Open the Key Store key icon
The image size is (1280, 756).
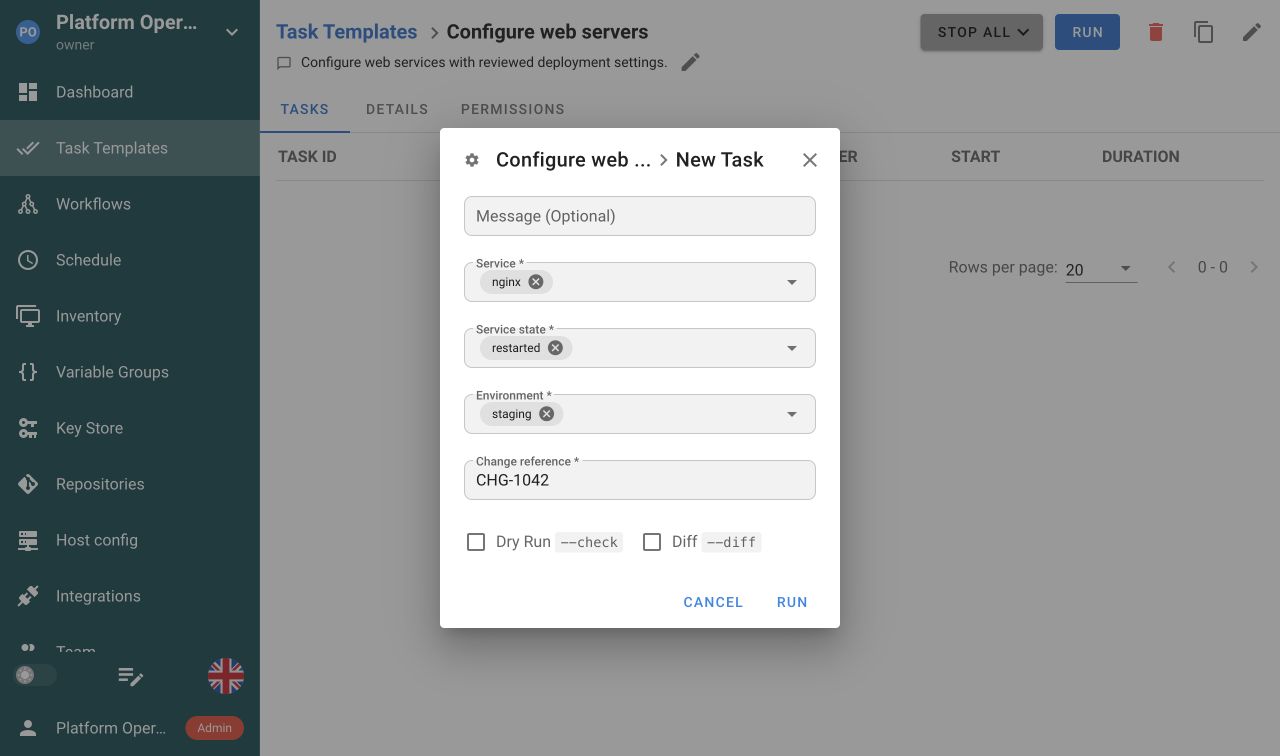coord(28,428)
